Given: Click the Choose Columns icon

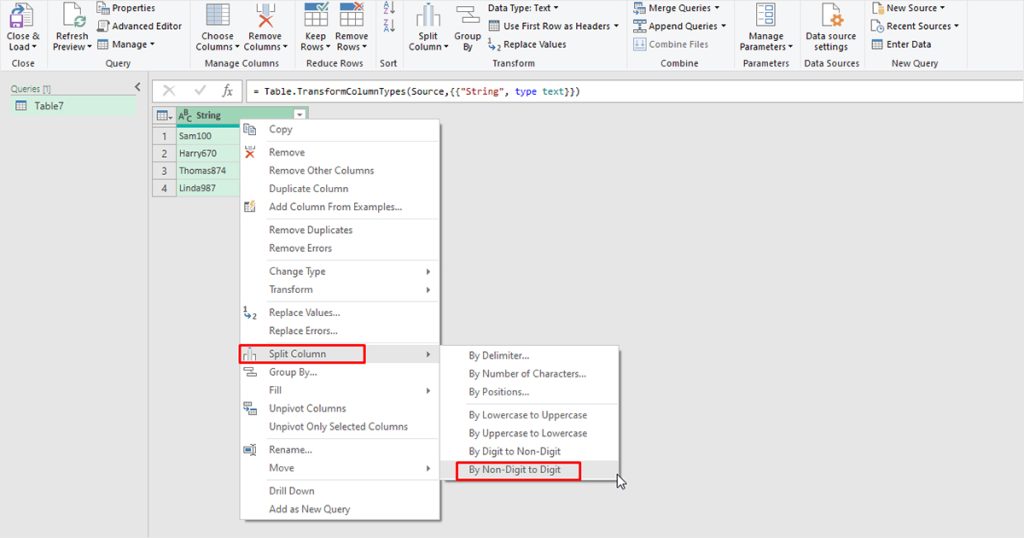Looking at the screenshot, I should click(x=217, y=16).
